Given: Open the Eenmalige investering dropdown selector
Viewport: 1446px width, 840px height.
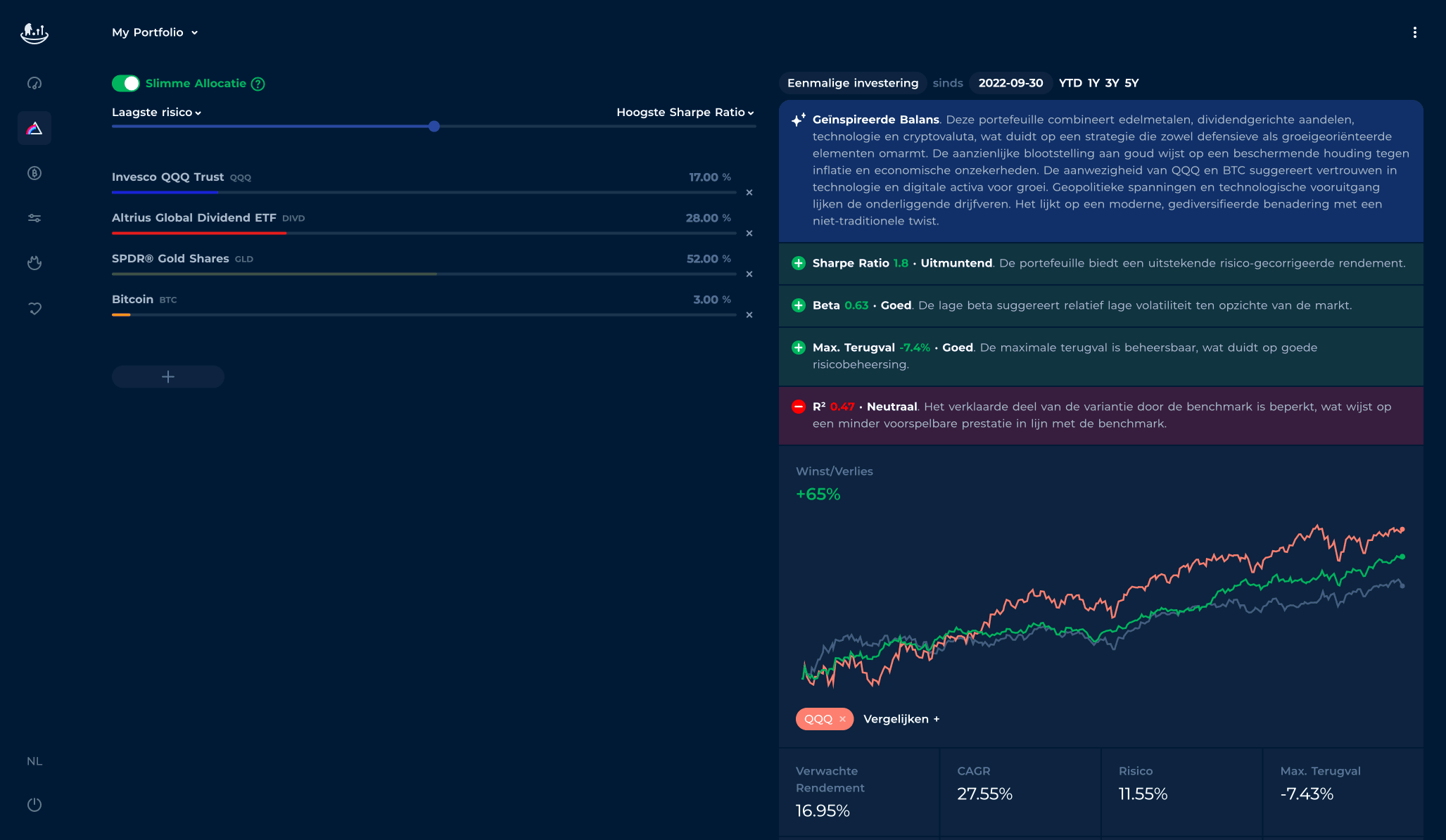Looking at the screenshot, I should 853,83.
